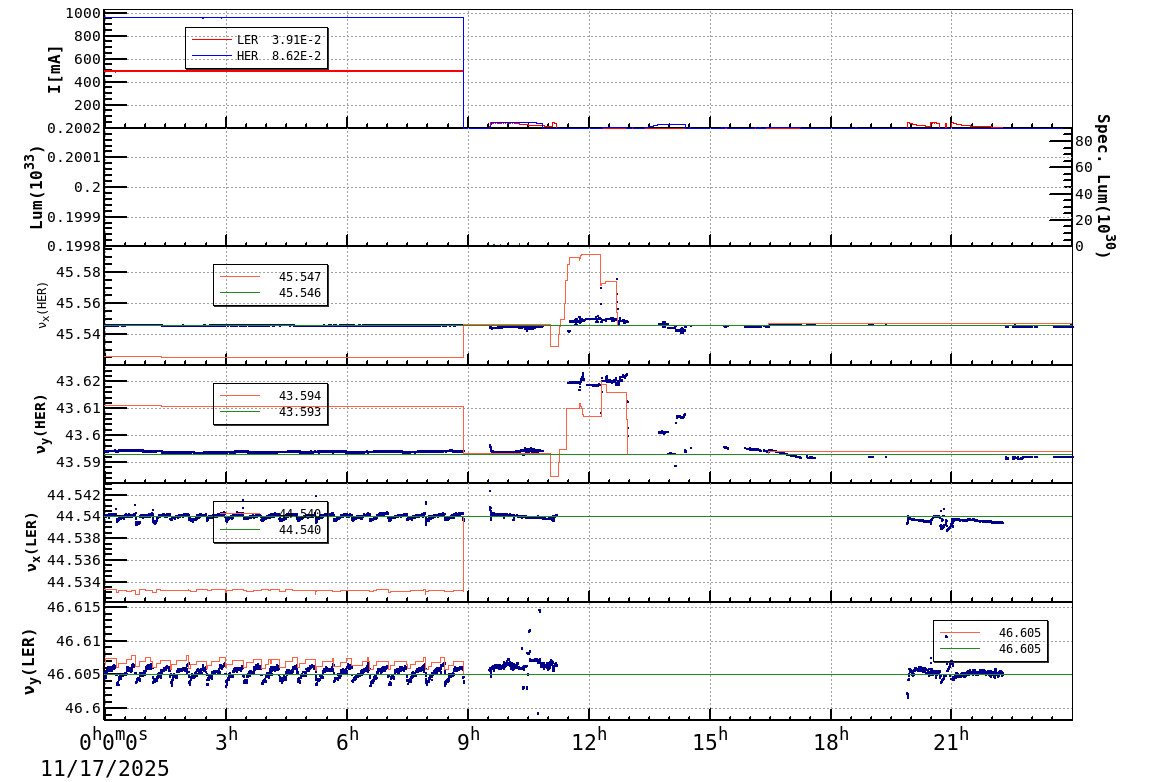Click the 45.547 legend entry
Screen dimensions: 1154x782
click(270, 277)
